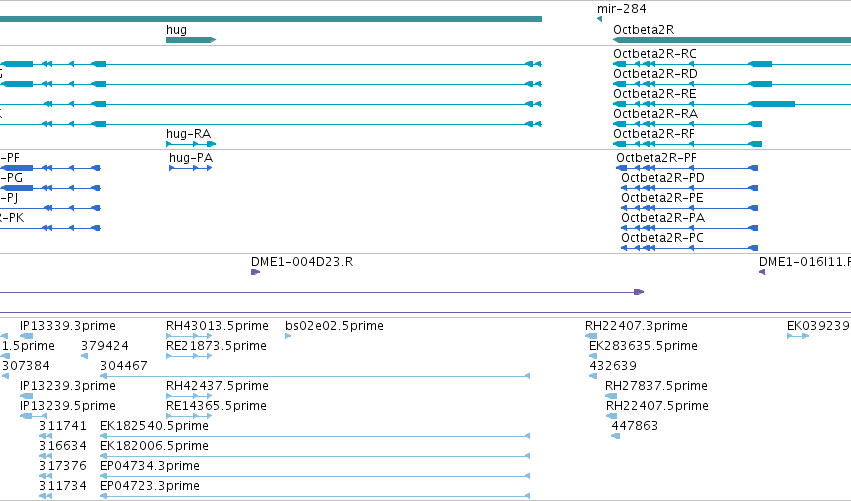Image resolution: width=851 pixels, height=501 pixels.
Task: Select the RH43013.5prime EST label
Action: point(217,326)
